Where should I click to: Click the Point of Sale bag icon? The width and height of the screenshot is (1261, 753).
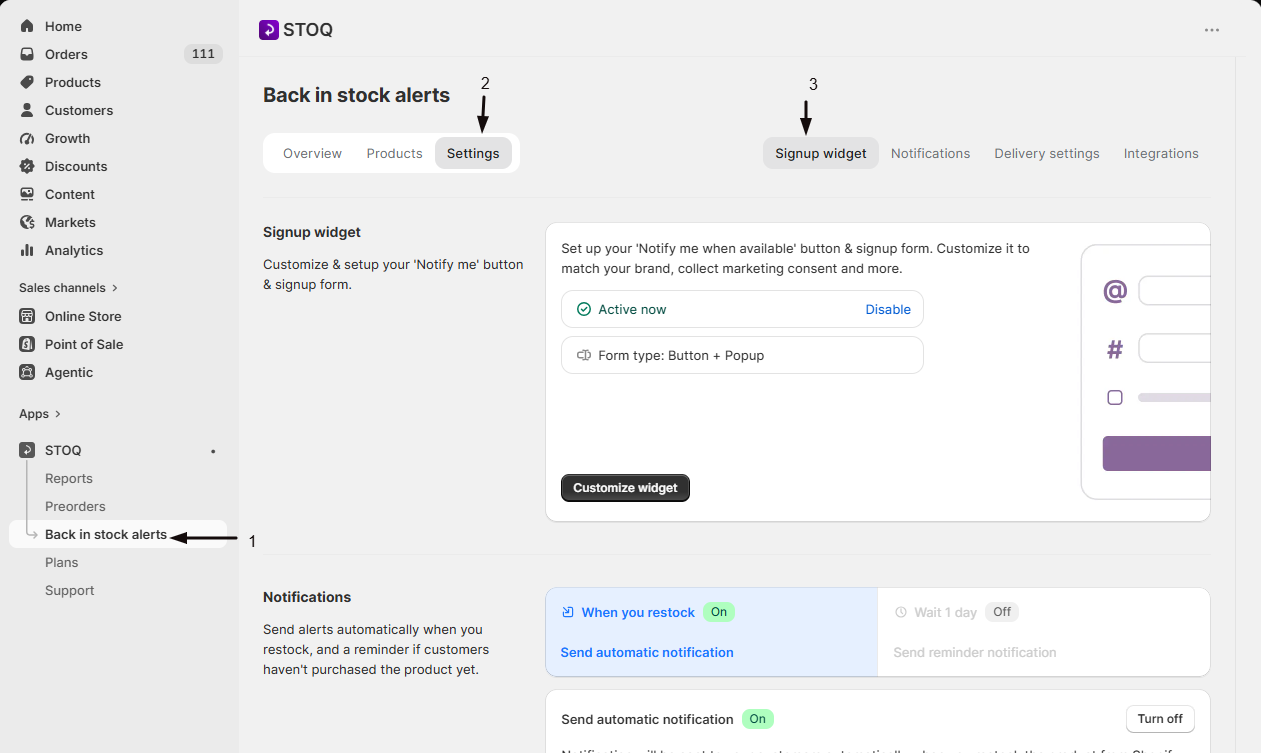[x=27, y=344]
